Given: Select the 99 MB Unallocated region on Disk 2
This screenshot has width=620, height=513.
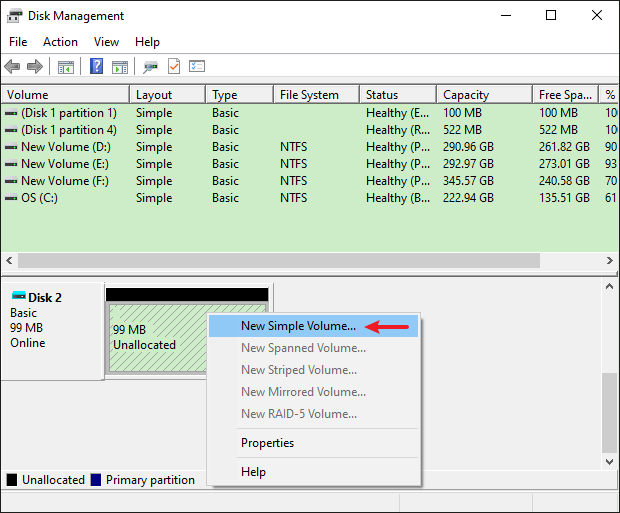Looking at the screenshot, I should (x=158, y=337).
